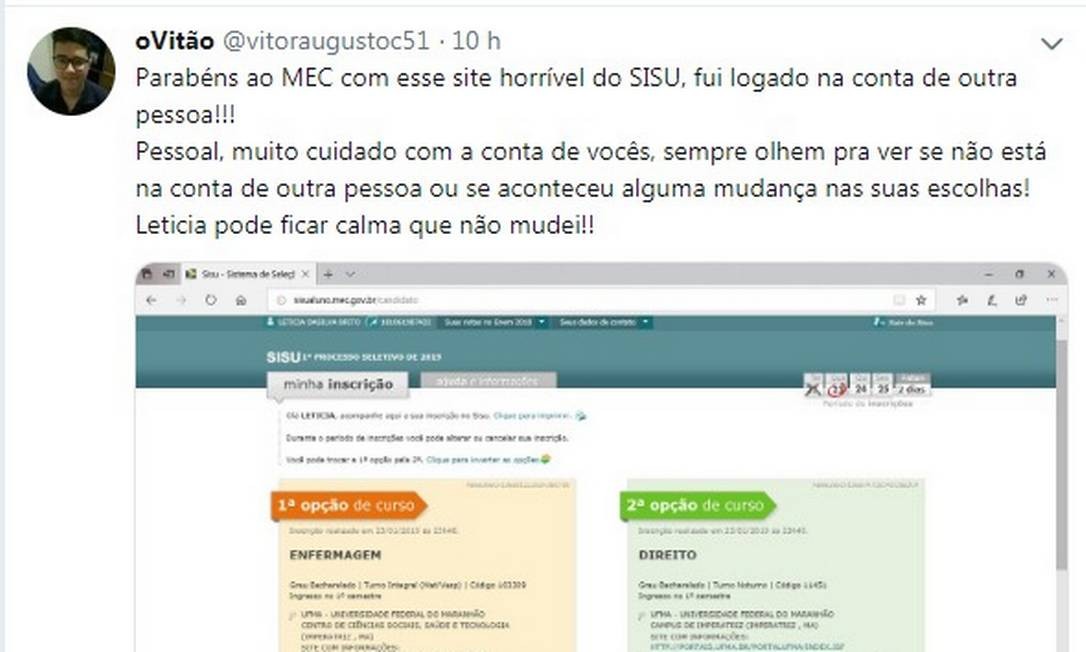Switch to the ajuda e informações tab

(488, 380)
